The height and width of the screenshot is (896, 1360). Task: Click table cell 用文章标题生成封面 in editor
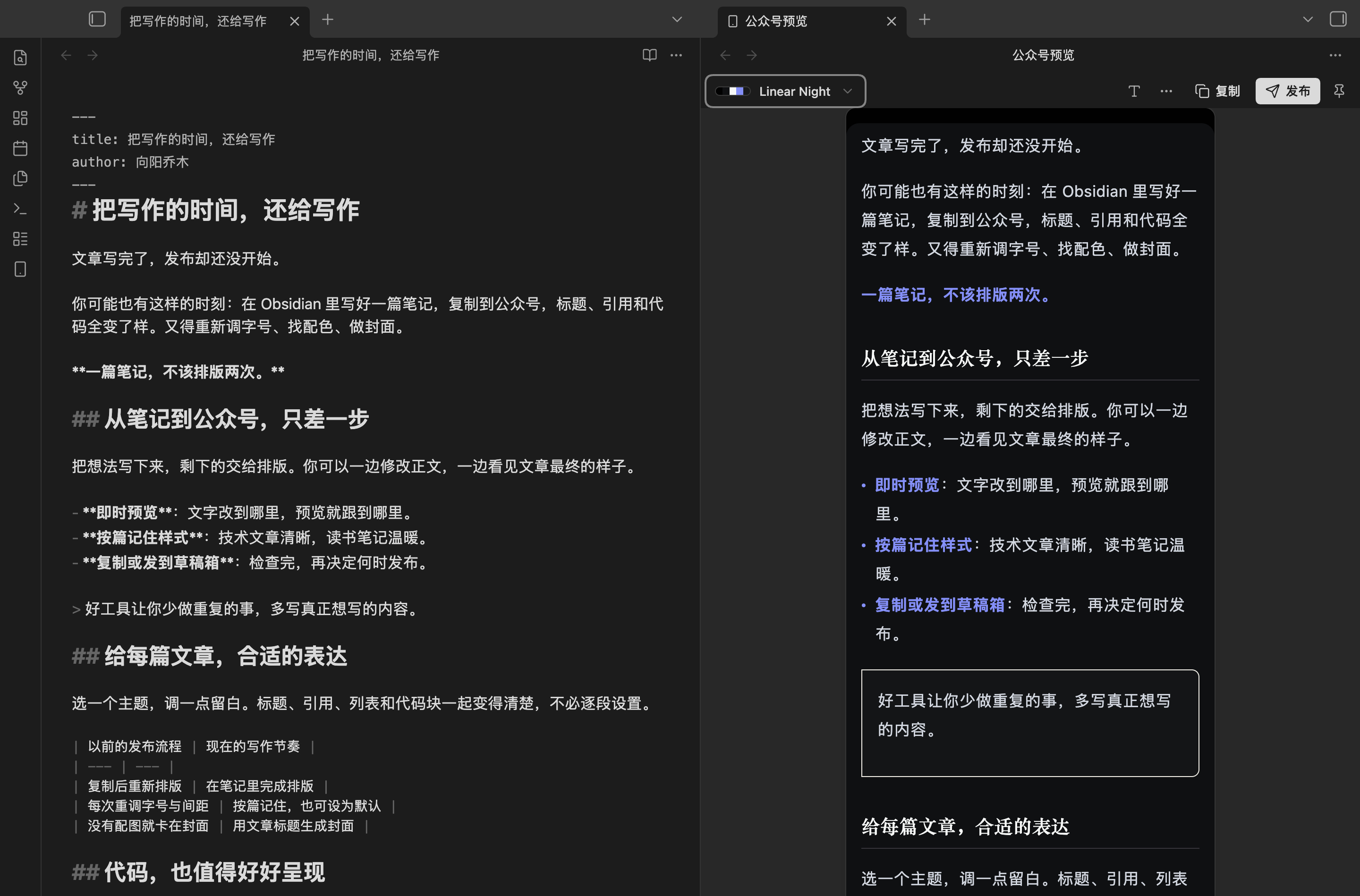293,826
